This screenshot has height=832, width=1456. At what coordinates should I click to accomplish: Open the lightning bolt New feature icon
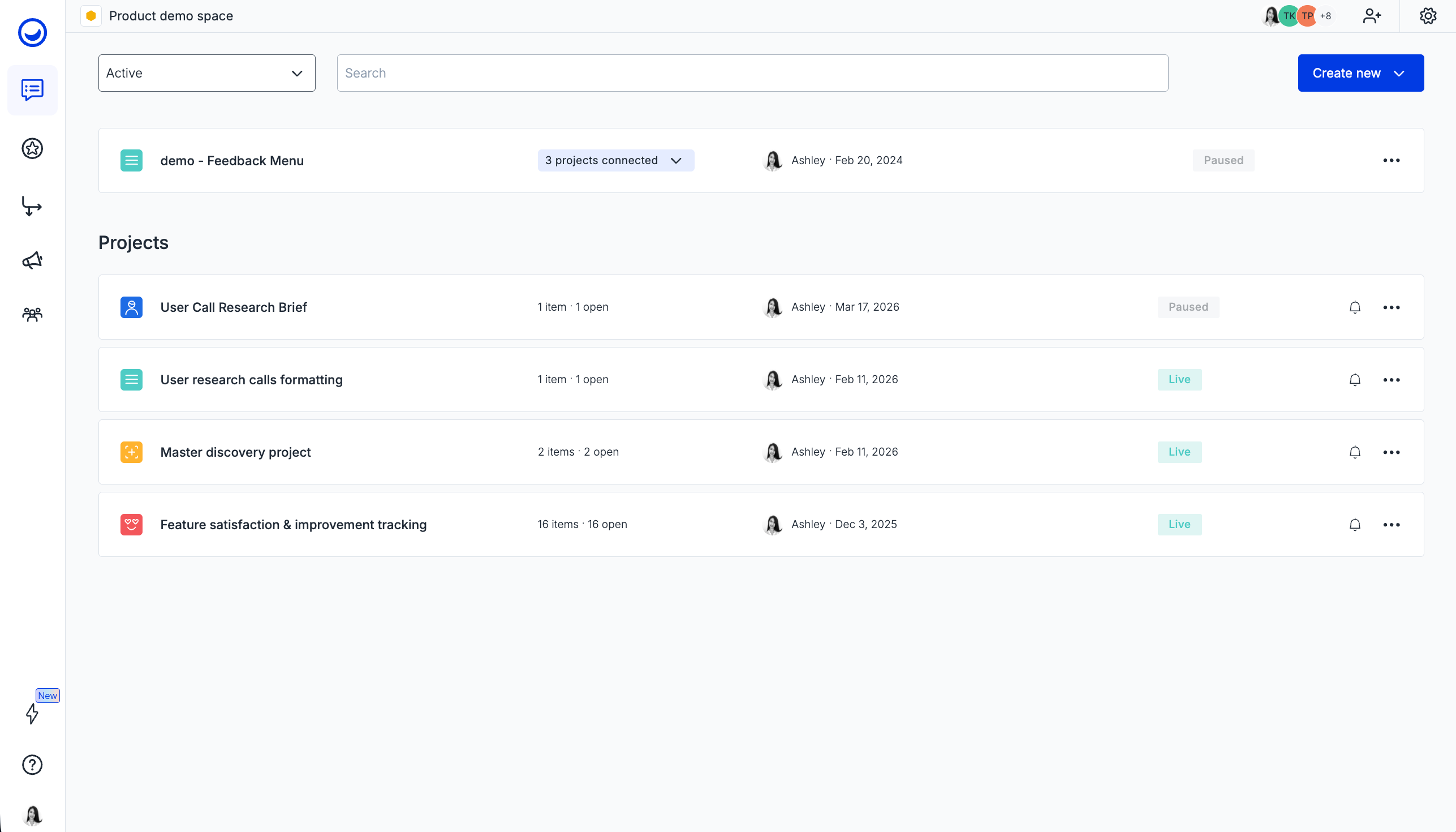(33, 714)
